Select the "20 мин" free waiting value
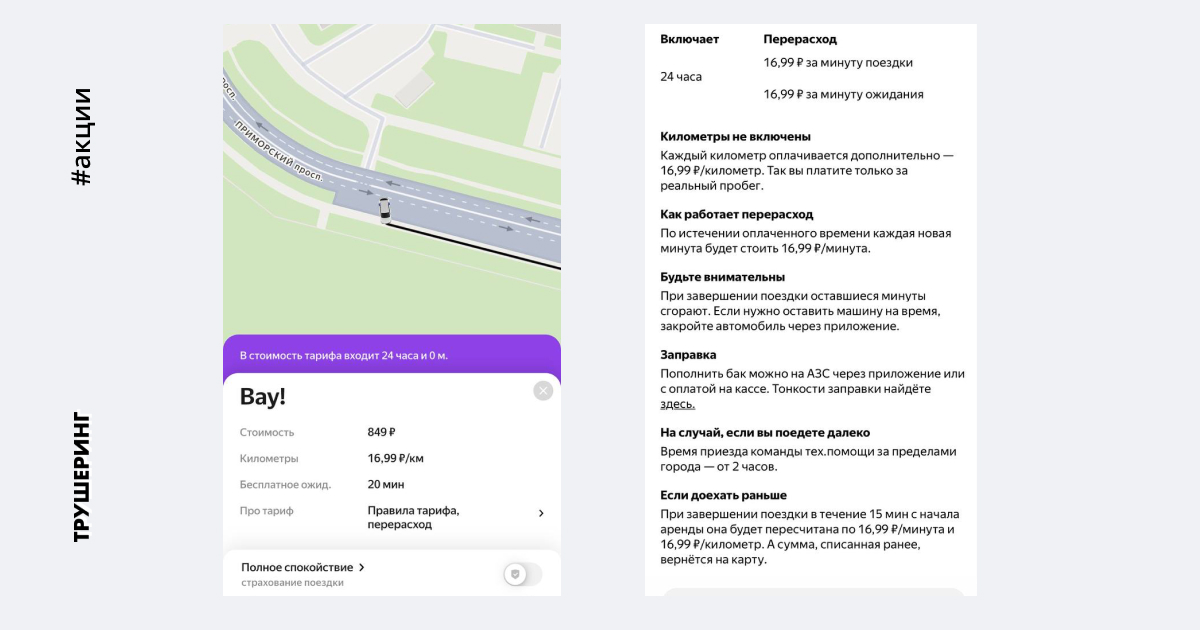1200x630 pixels. (x=386, y=484)
